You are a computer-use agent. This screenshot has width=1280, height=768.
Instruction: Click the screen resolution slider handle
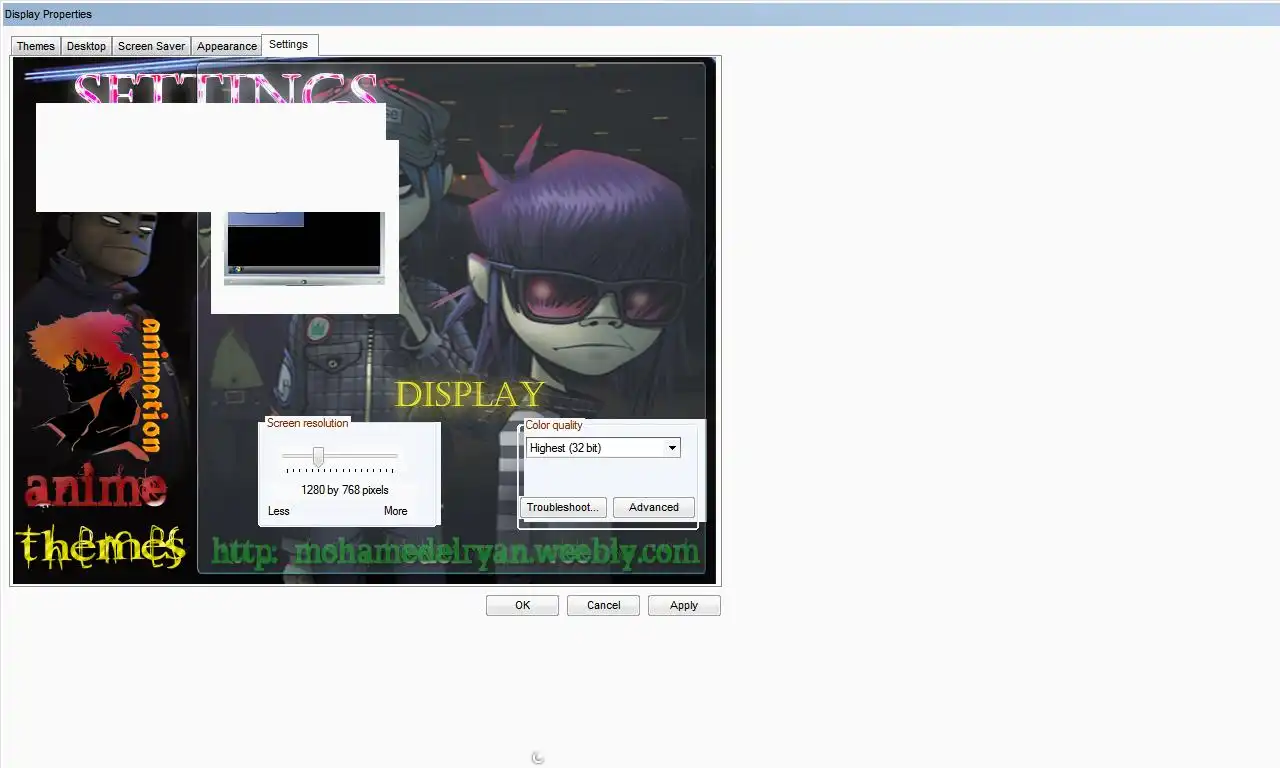(x=318, y=457)
